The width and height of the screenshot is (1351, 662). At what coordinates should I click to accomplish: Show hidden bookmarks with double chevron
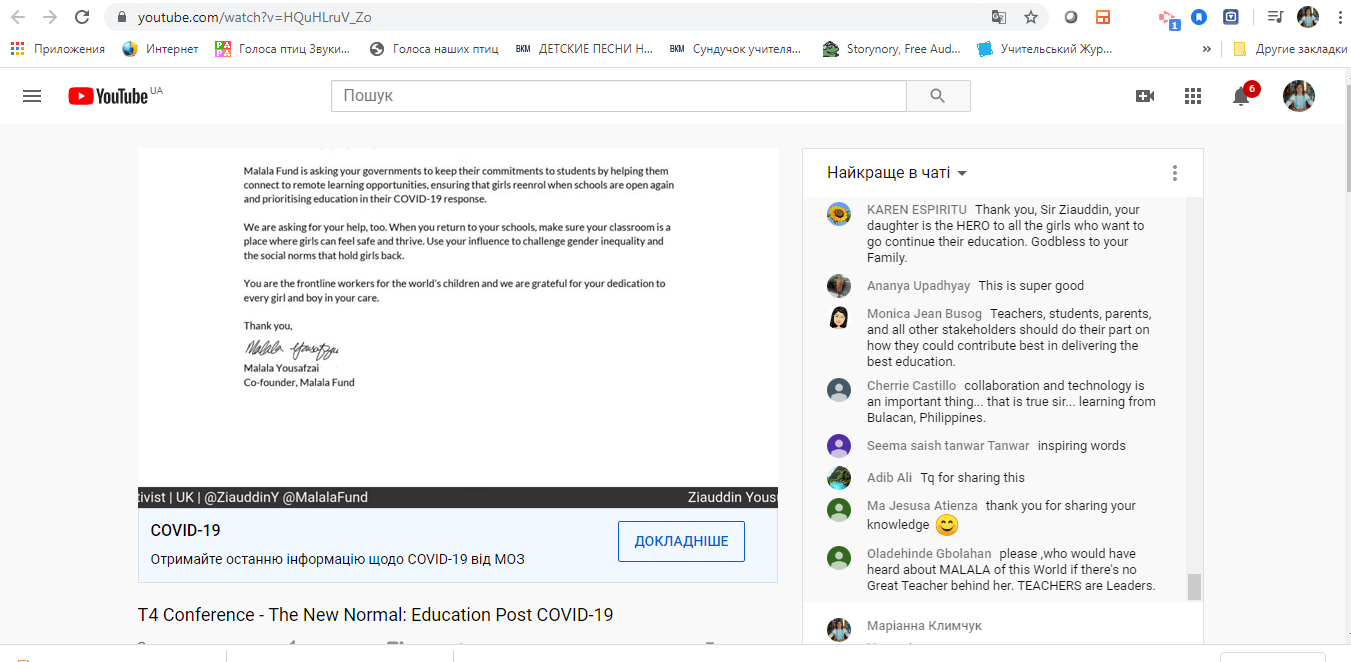coord(1207,49)
